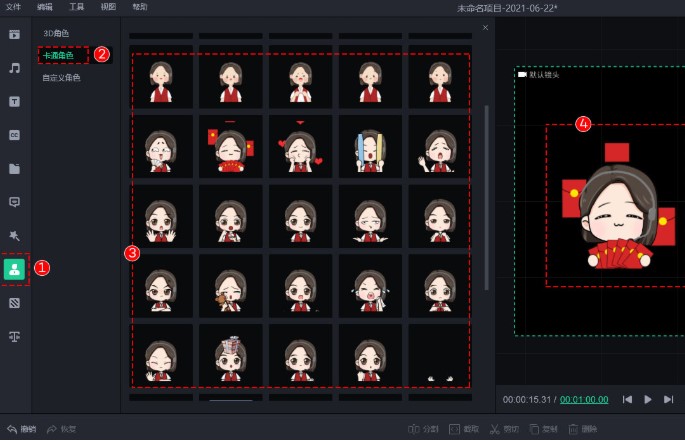Open the media library sidebar icon

[x=15, y=34]
